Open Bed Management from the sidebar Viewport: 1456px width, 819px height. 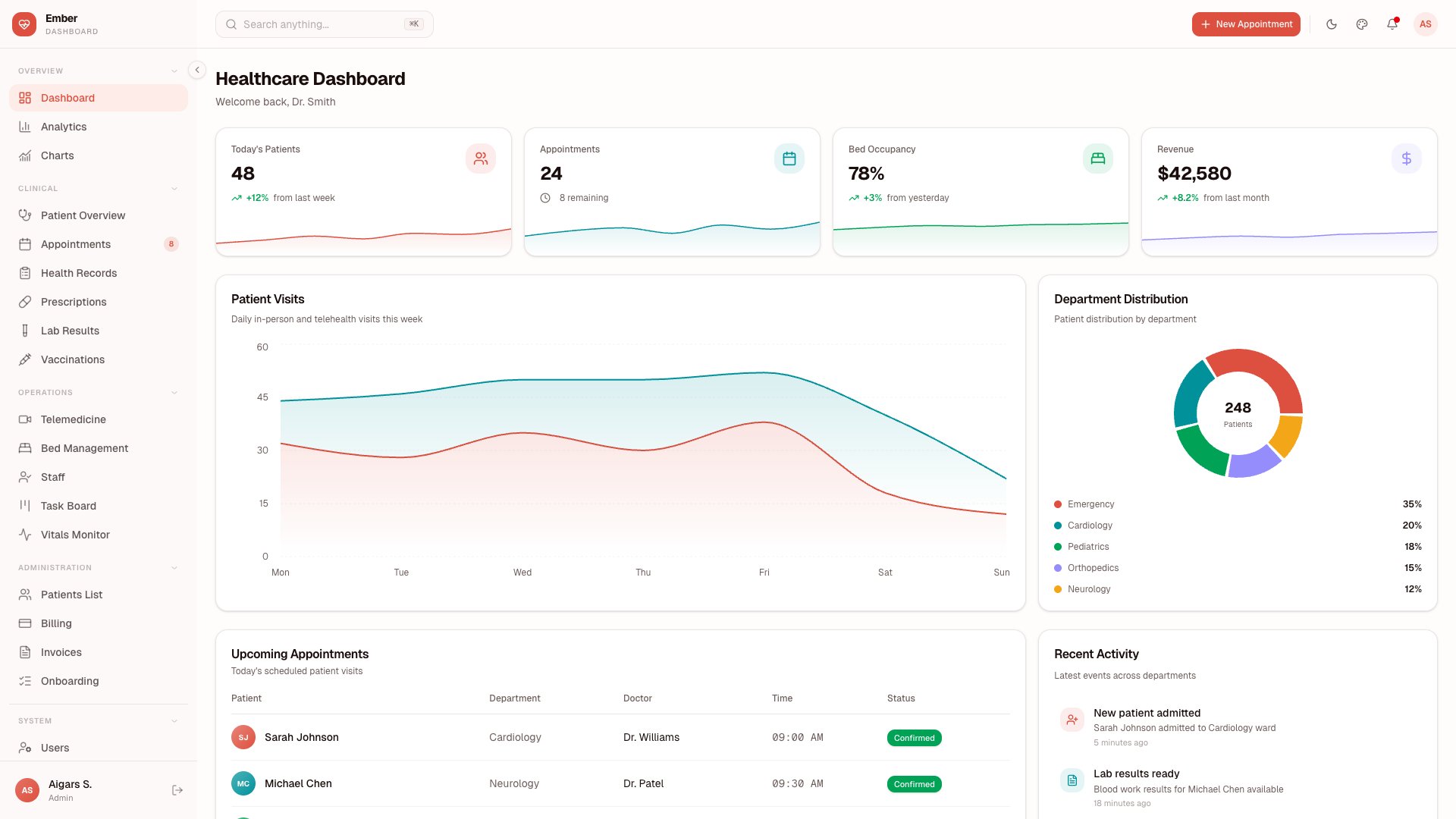84,448
